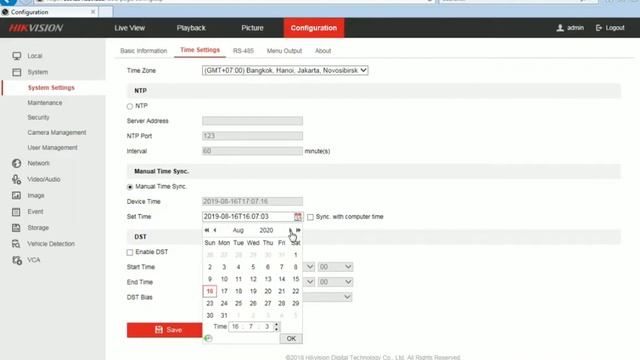Click the red Save button

click(x=164, y=330)
